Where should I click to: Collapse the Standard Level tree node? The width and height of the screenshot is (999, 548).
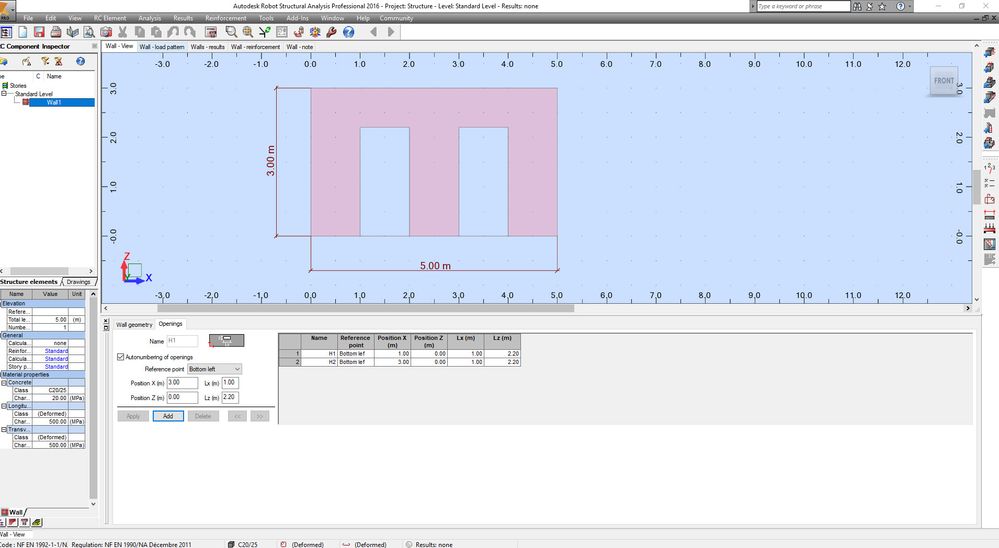coord(4,94)
